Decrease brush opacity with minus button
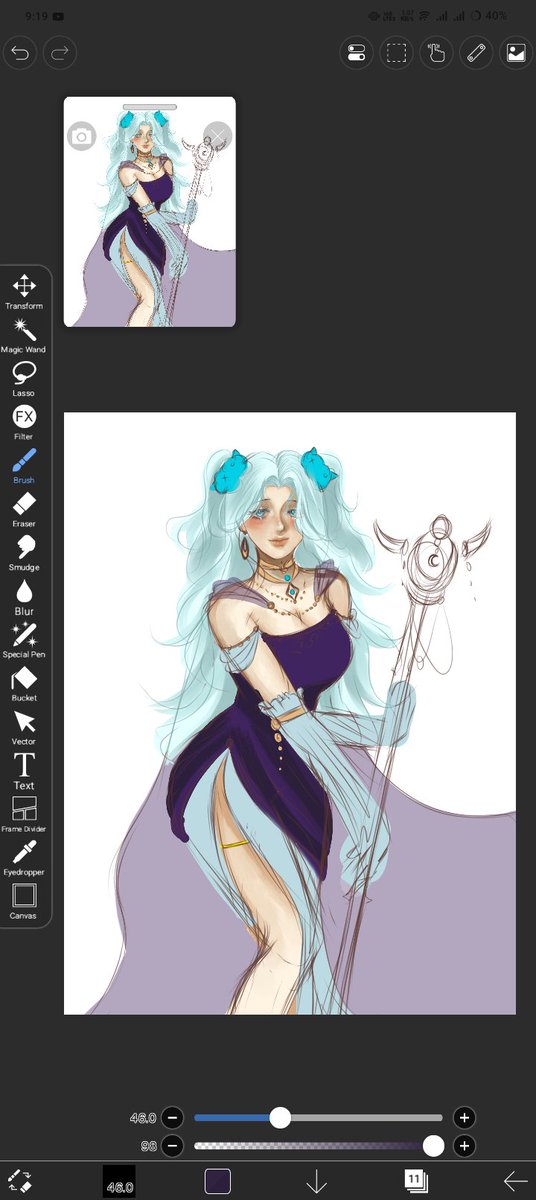The height and width of the screenshot is (1200, 536). [172, 1145]
